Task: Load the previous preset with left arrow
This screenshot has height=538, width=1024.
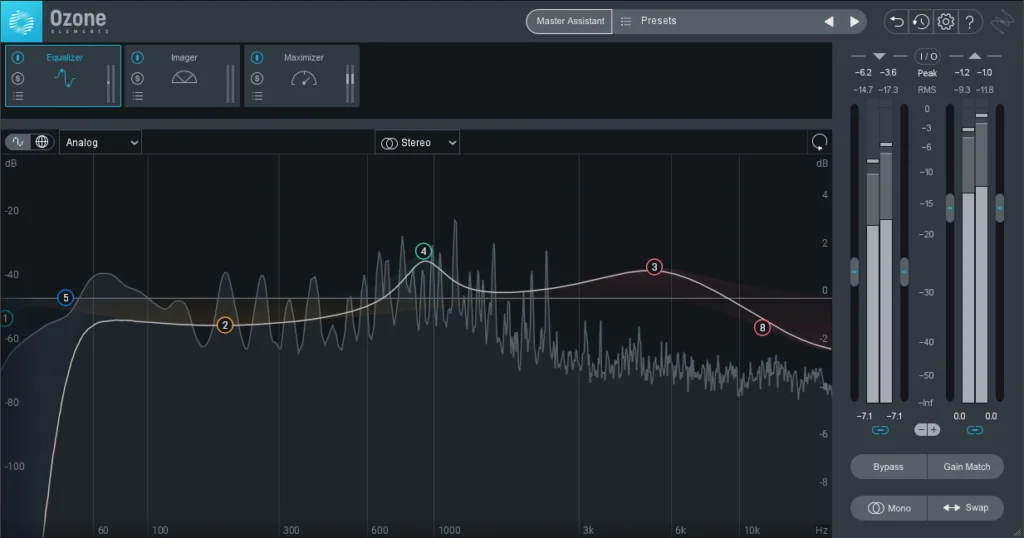Action: click(x=829, y=22)
